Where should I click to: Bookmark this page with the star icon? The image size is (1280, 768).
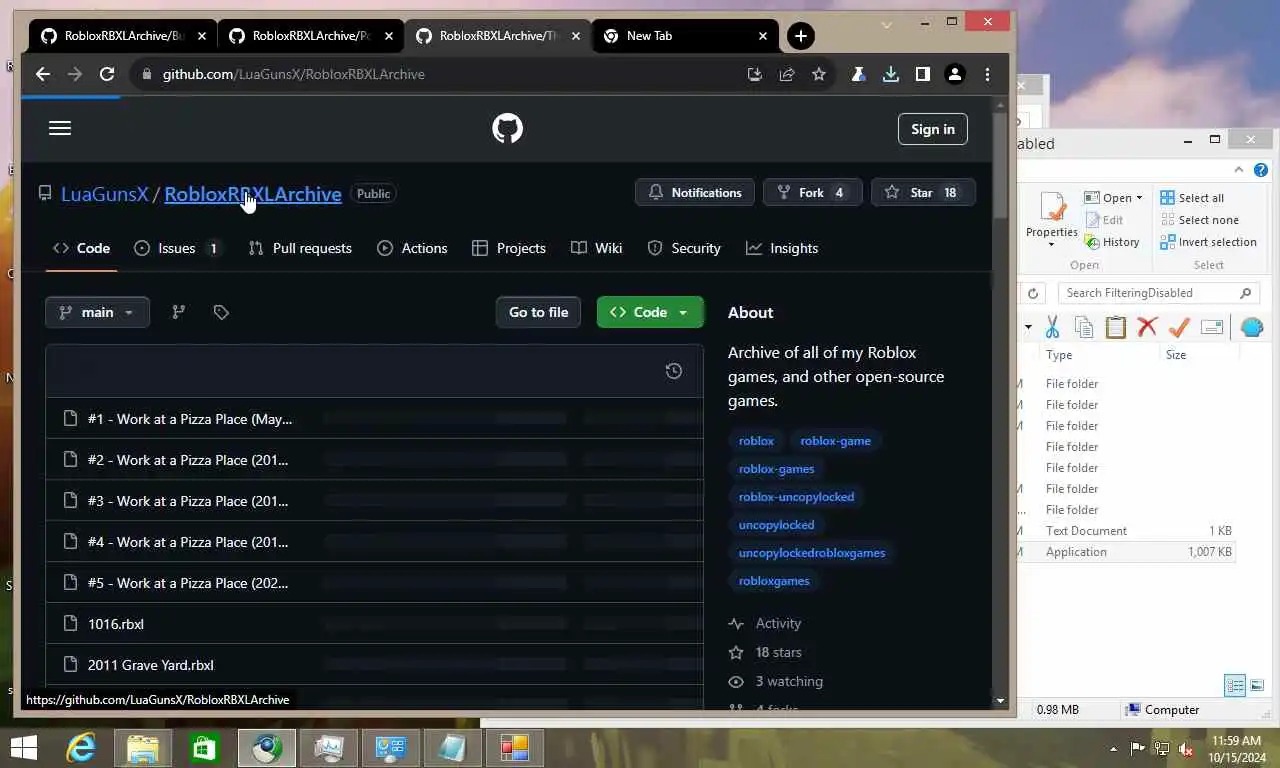(819, 74)
